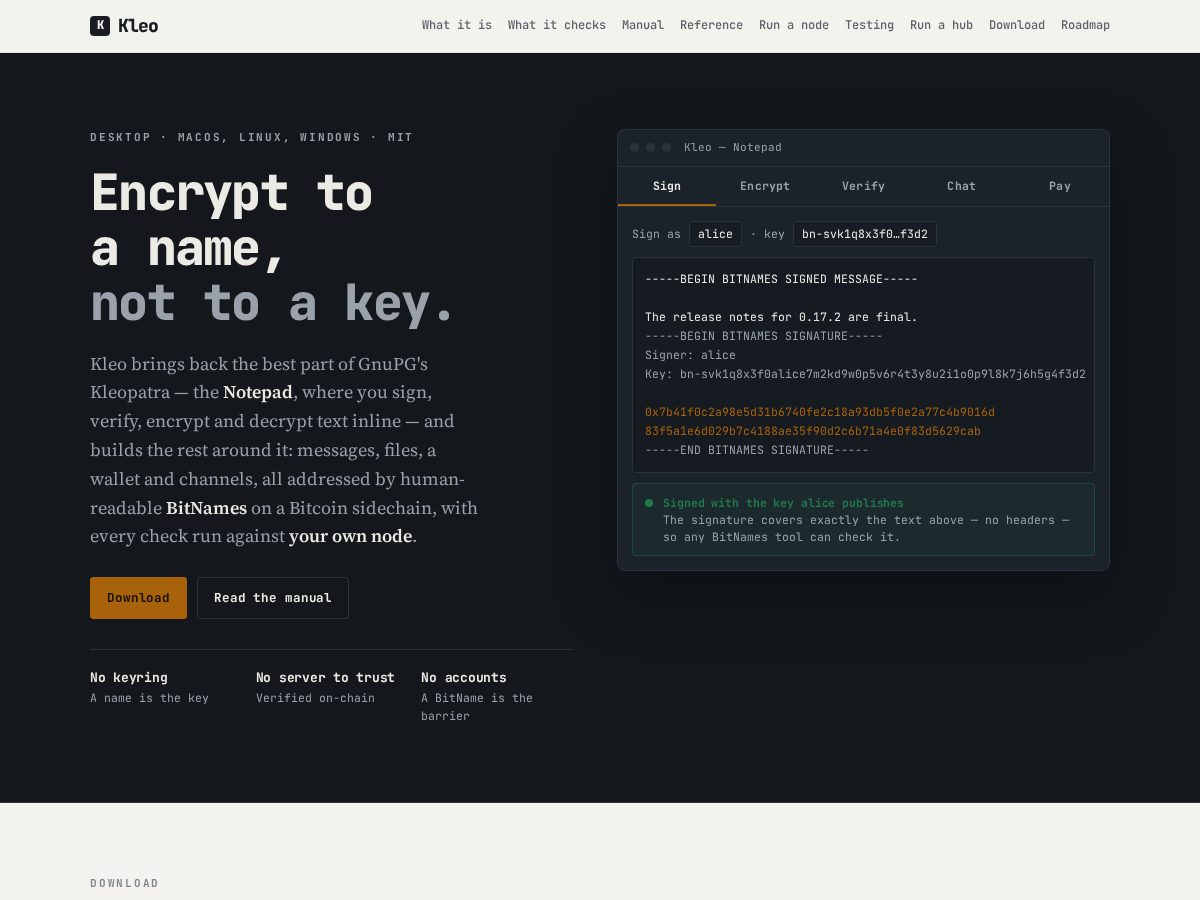Viewport: 1200px width, 900px height.
Task: Click the Read the manual button
Action: pos(273,598)
